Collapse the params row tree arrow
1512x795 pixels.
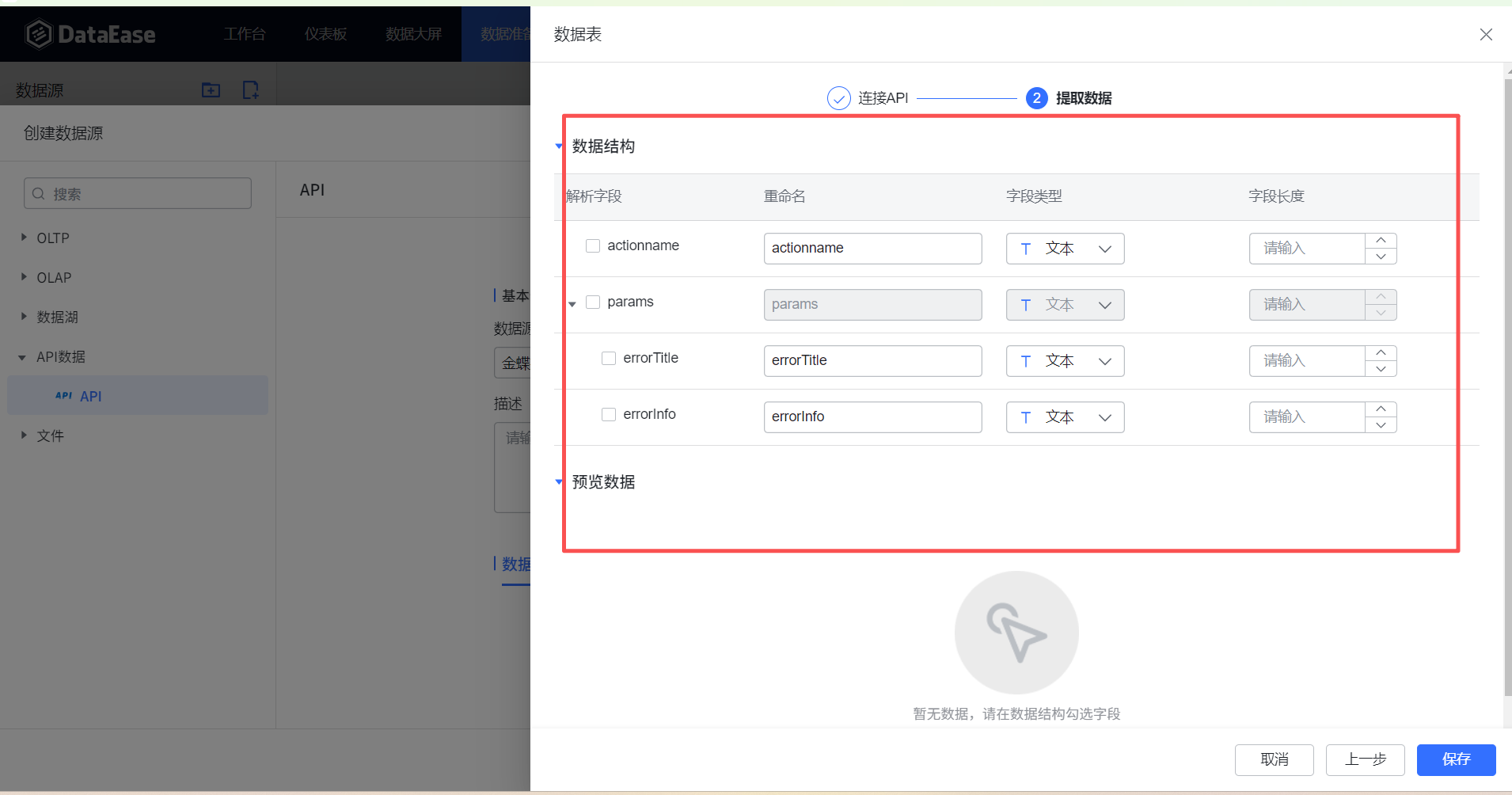(572, 304)
